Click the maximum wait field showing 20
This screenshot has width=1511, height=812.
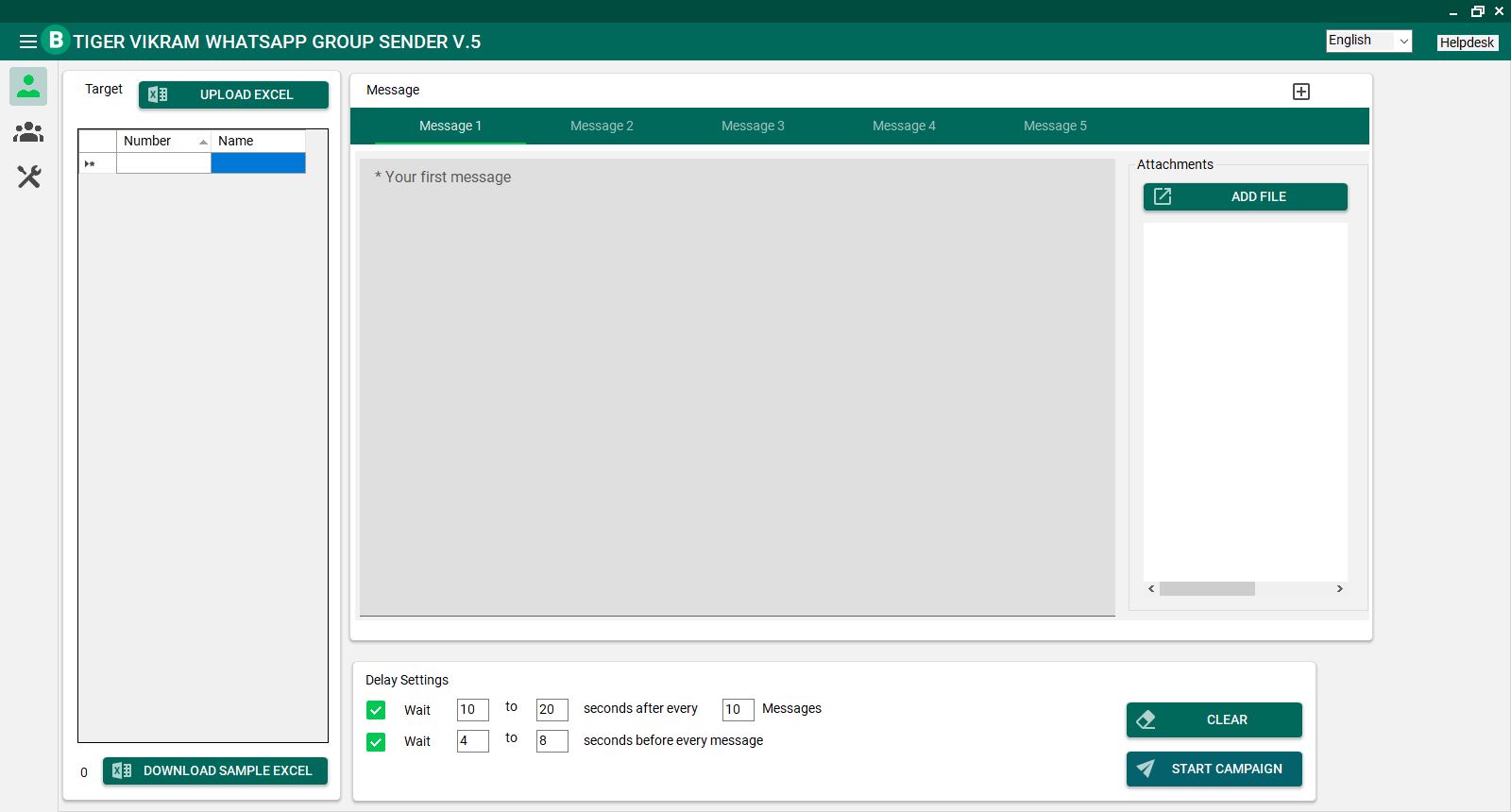[552, 710]
